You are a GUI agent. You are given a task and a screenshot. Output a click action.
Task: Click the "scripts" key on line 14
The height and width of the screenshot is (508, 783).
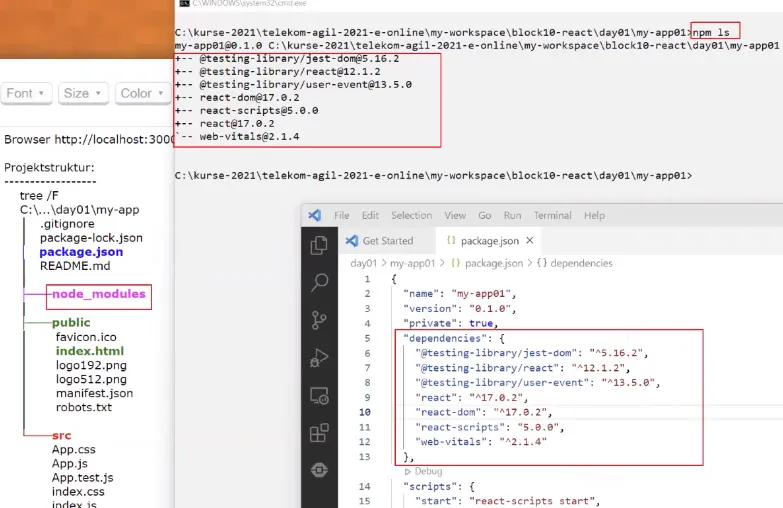tap(432, 486)
